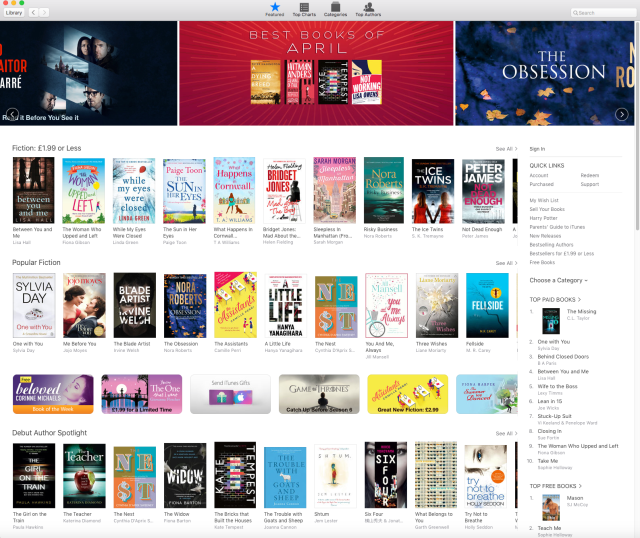Screen dimensions: 640x538
Task: Open Free Books link
Action: pyautogui.click(x=542, y=262)
